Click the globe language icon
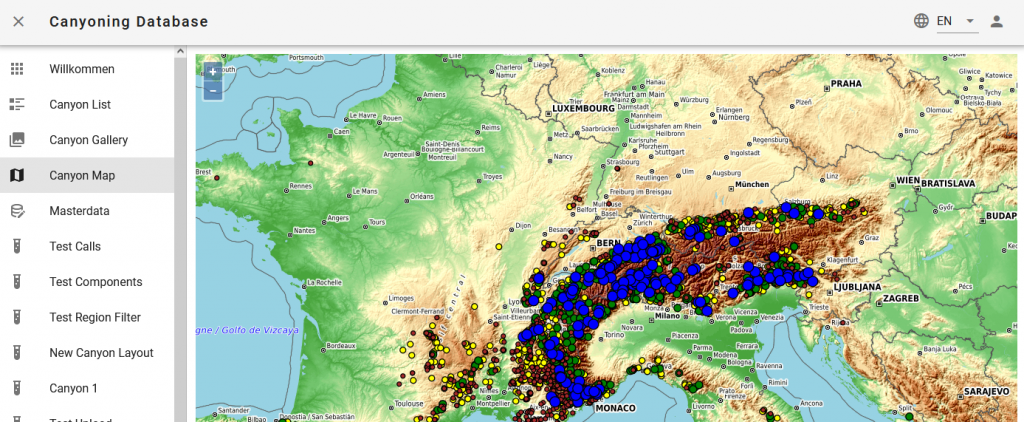The image size is (1024, 422). (922, 21)
